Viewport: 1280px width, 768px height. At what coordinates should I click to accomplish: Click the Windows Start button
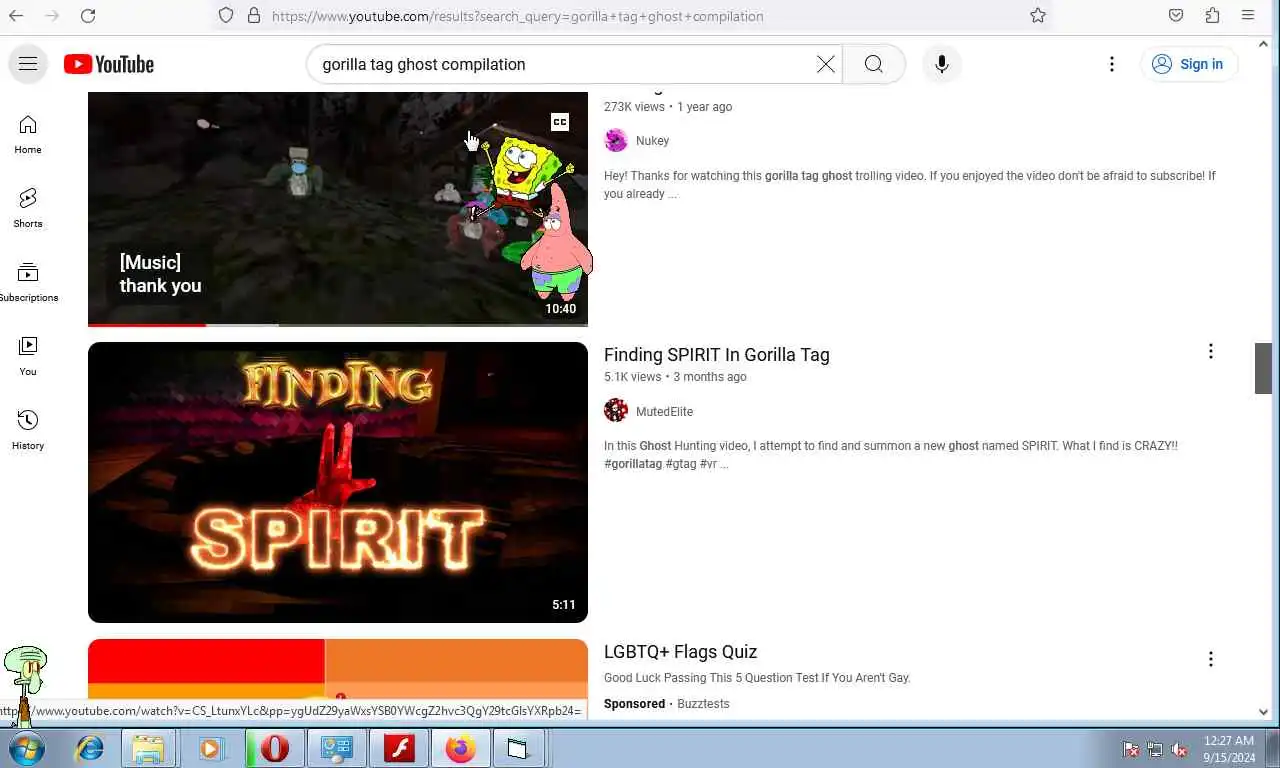tap(27, 748)
